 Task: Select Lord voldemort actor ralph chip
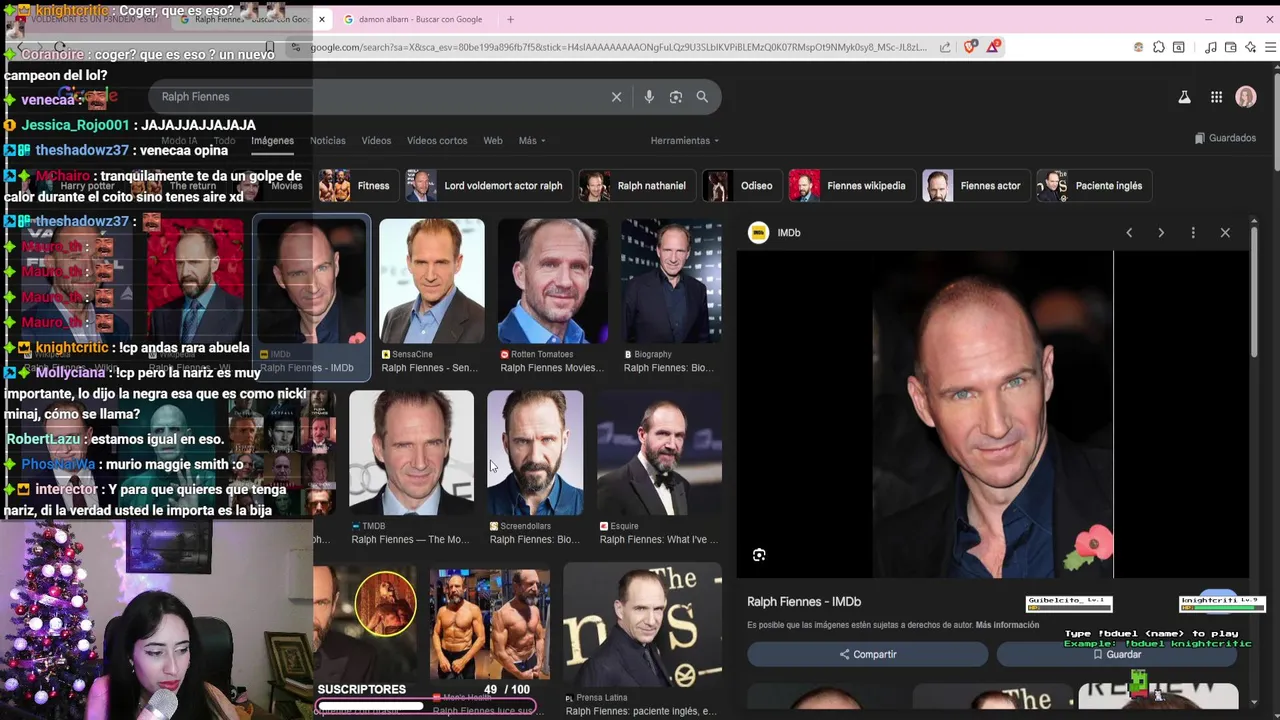(x=487, y=186)
